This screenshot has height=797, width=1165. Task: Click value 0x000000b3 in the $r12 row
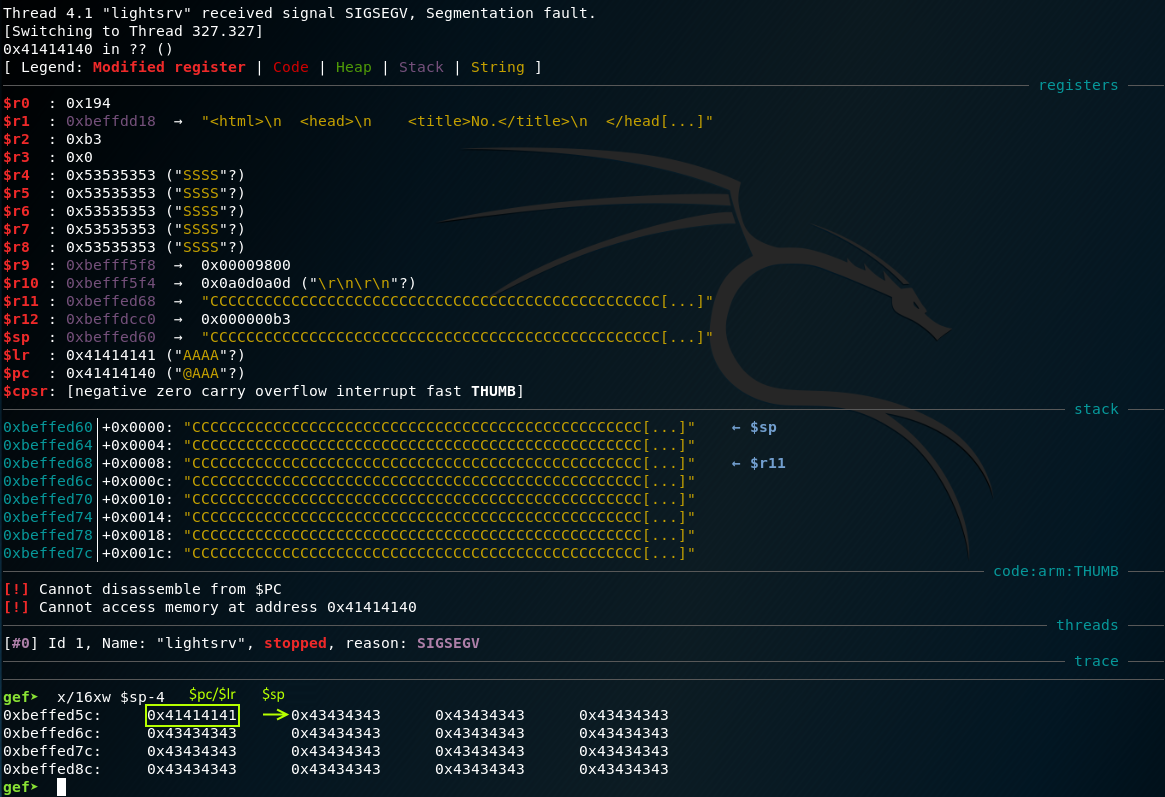tap(246, 319)
